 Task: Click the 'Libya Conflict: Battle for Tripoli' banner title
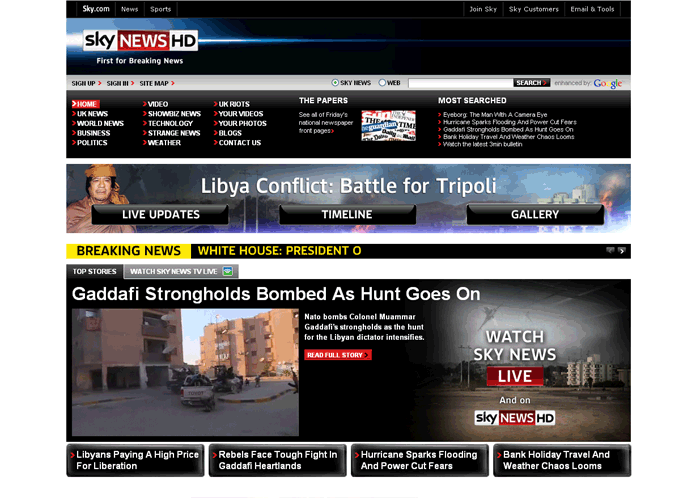tap(348, 186)
